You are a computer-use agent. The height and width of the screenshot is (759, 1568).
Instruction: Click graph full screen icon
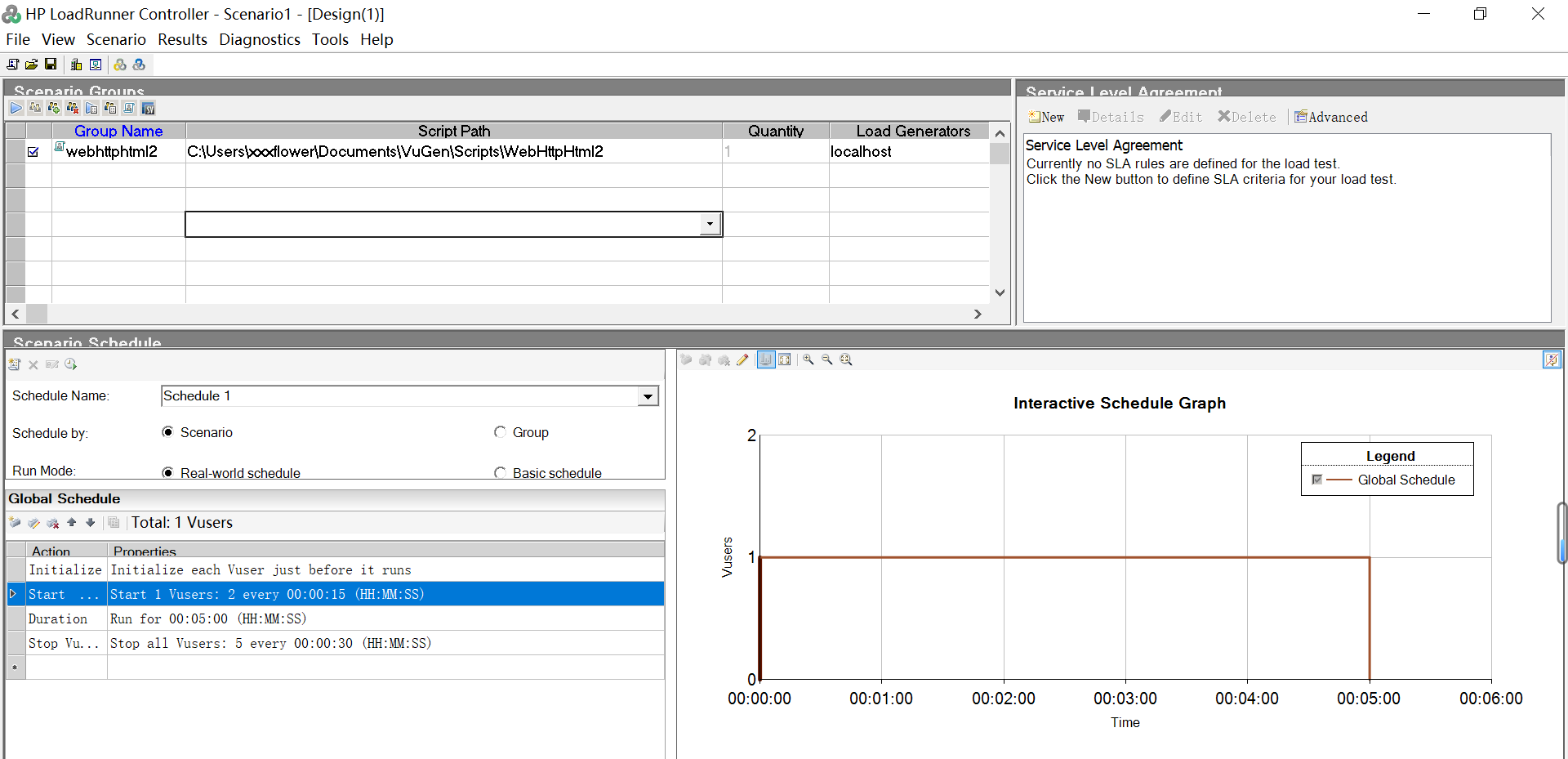pos(785,359)
